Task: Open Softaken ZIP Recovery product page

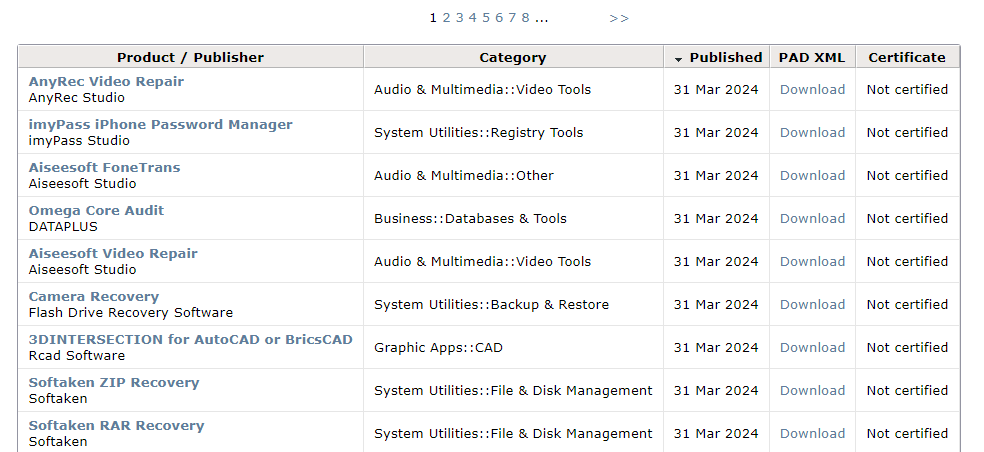Action: (114, 382)
